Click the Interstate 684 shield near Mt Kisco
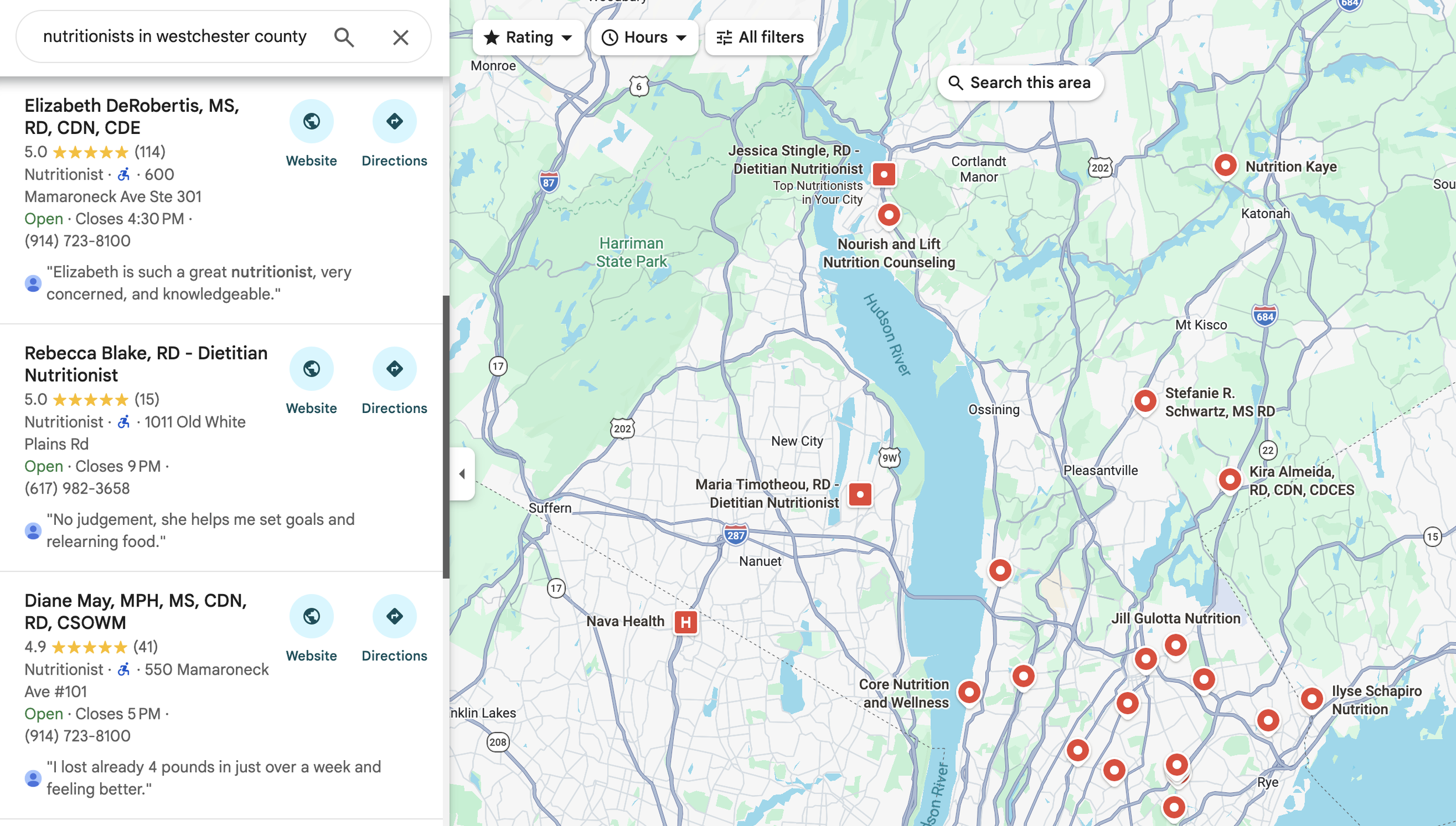The width and height of the screenshot is (1456, 826). coord(1265,316)
